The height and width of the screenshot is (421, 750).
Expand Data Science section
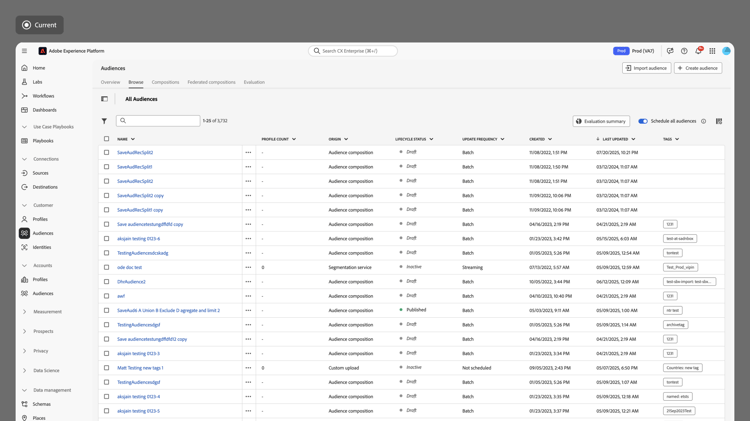[24, 370]
